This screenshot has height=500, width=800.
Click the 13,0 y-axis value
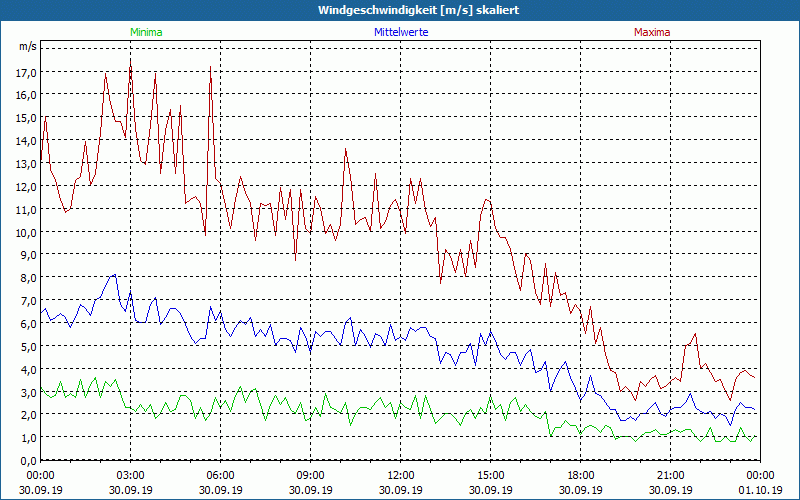27,164
